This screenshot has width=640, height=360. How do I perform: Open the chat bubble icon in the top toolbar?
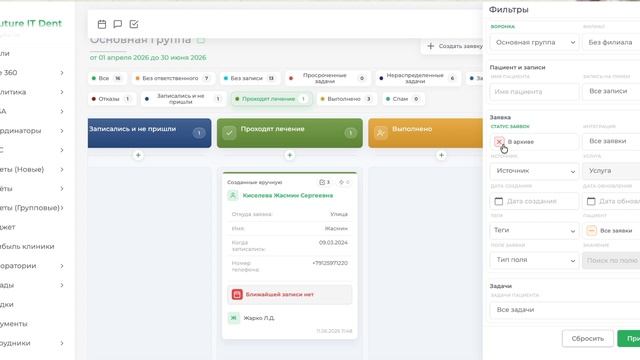pos(118,24)
